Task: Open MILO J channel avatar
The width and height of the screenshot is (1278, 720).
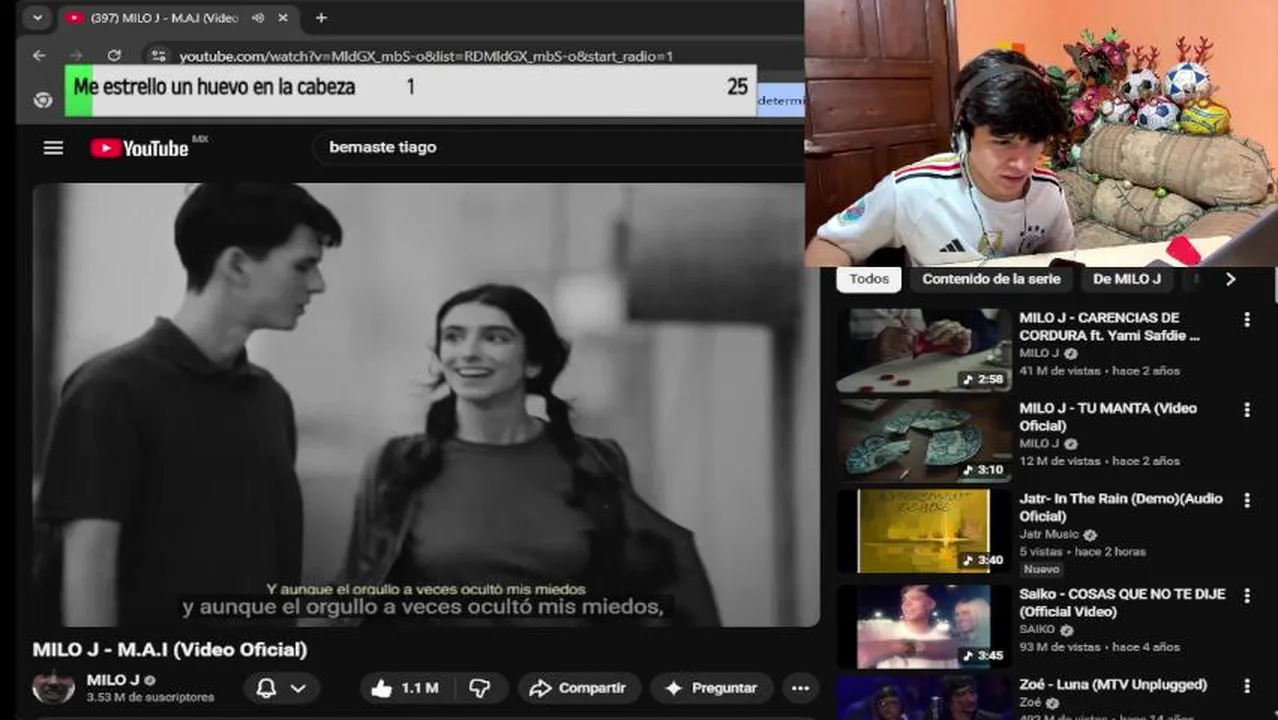Action: [53, 688]
